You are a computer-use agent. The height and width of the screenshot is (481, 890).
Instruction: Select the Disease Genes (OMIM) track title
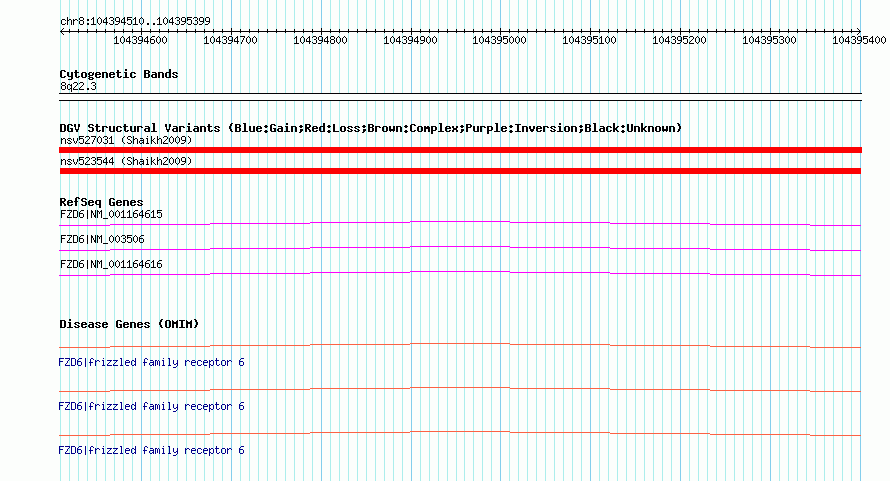coord(129,324)
